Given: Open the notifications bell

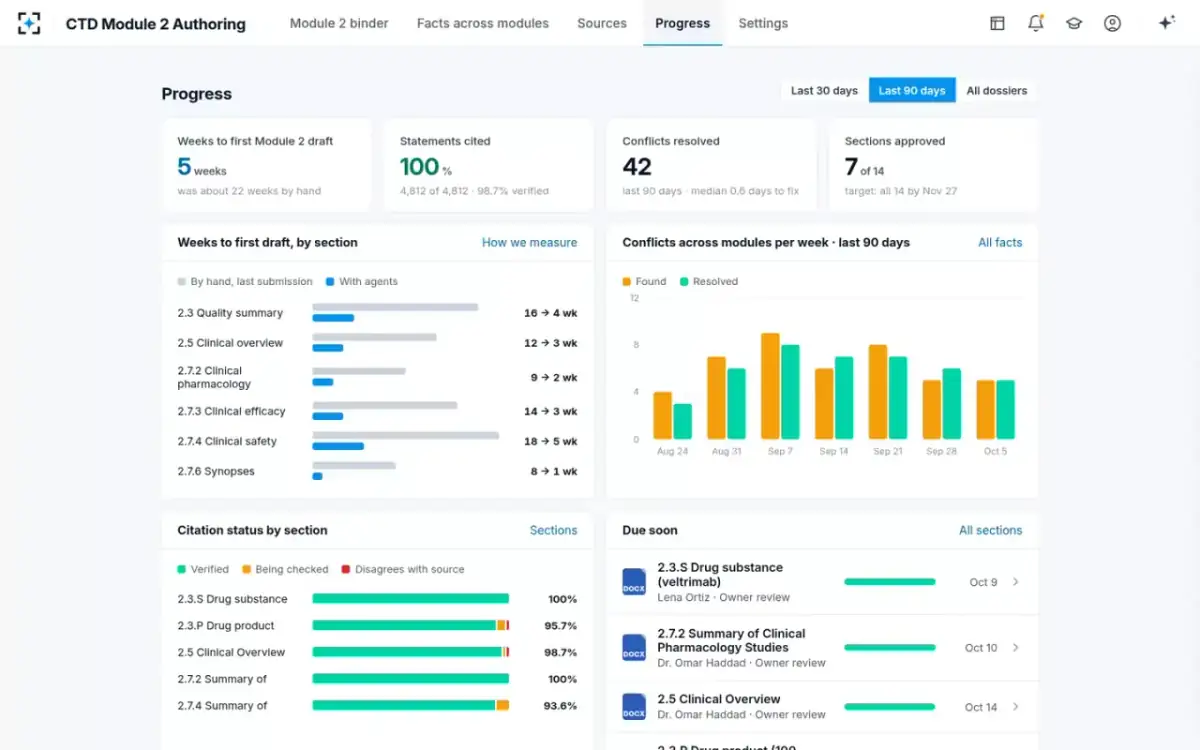Looking at the screenshot, I should coord(1036,23).
